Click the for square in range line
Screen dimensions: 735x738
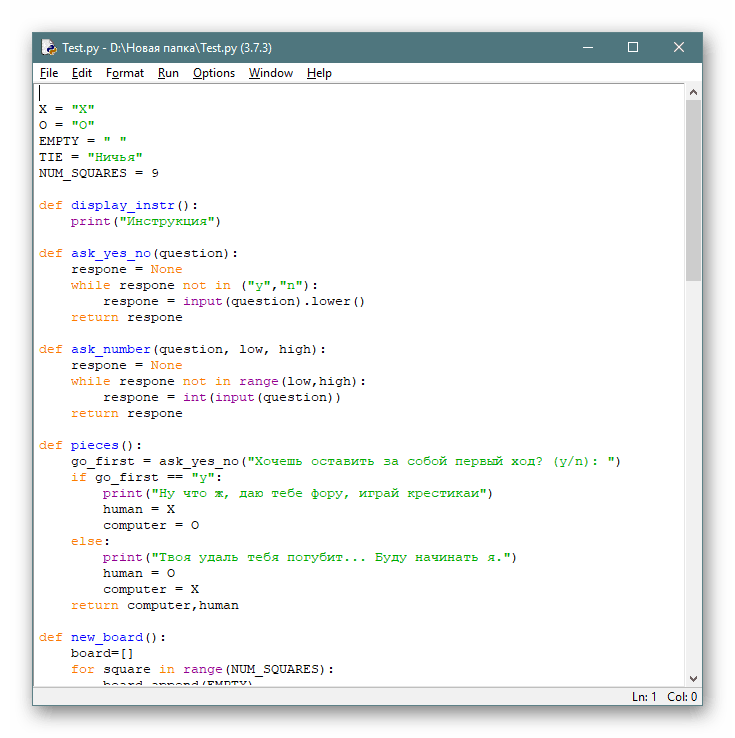click(202, 669)
